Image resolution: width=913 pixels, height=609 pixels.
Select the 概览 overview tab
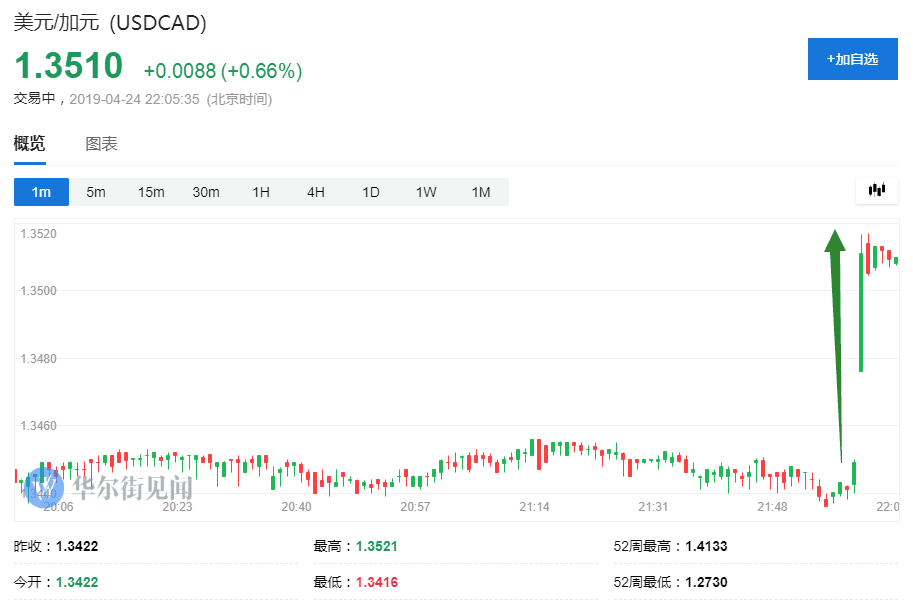[29, 144]
